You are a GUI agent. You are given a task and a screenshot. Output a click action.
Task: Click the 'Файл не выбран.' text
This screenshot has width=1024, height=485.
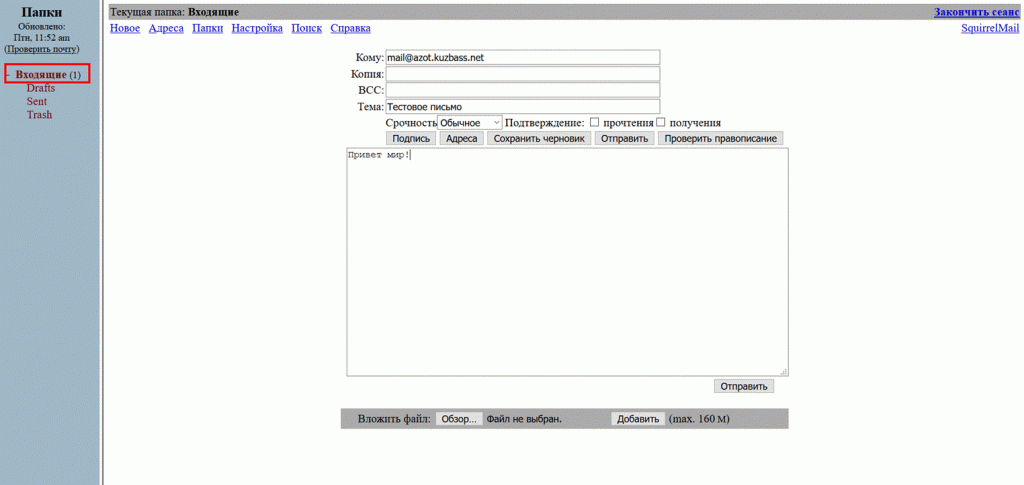(x=524, y=418)
